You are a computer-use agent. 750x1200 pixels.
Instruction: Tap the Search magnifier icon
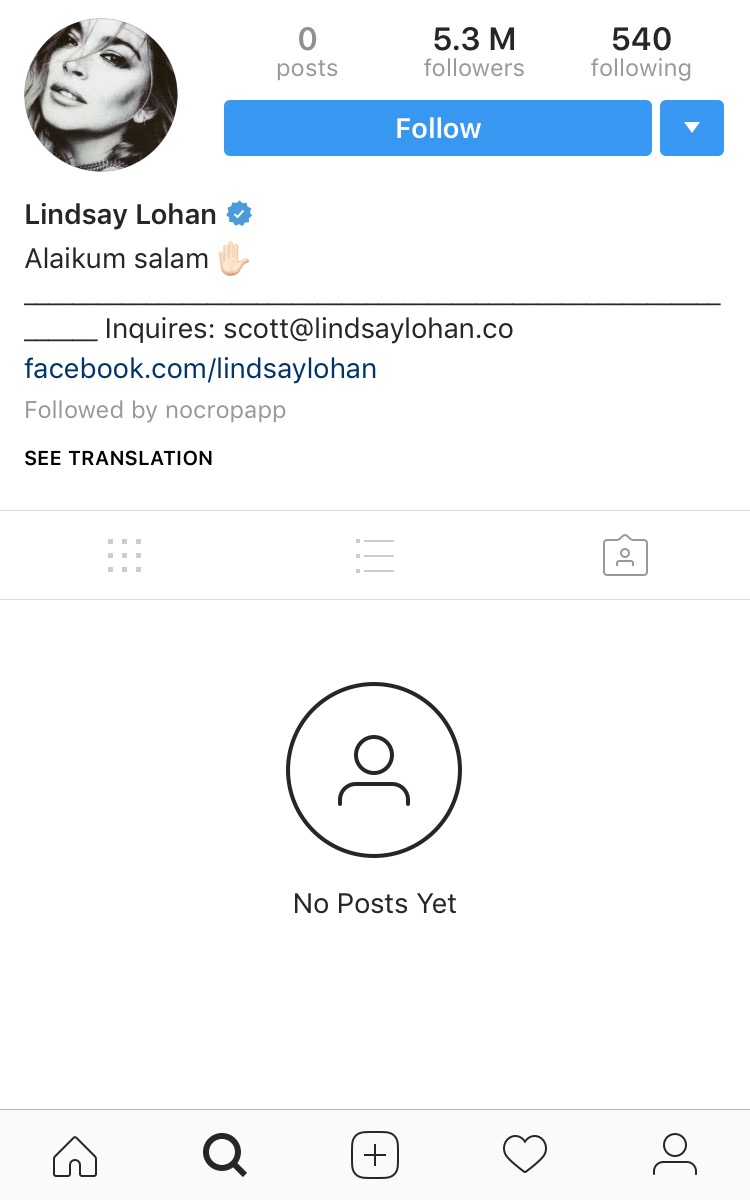click(224, 1155)
